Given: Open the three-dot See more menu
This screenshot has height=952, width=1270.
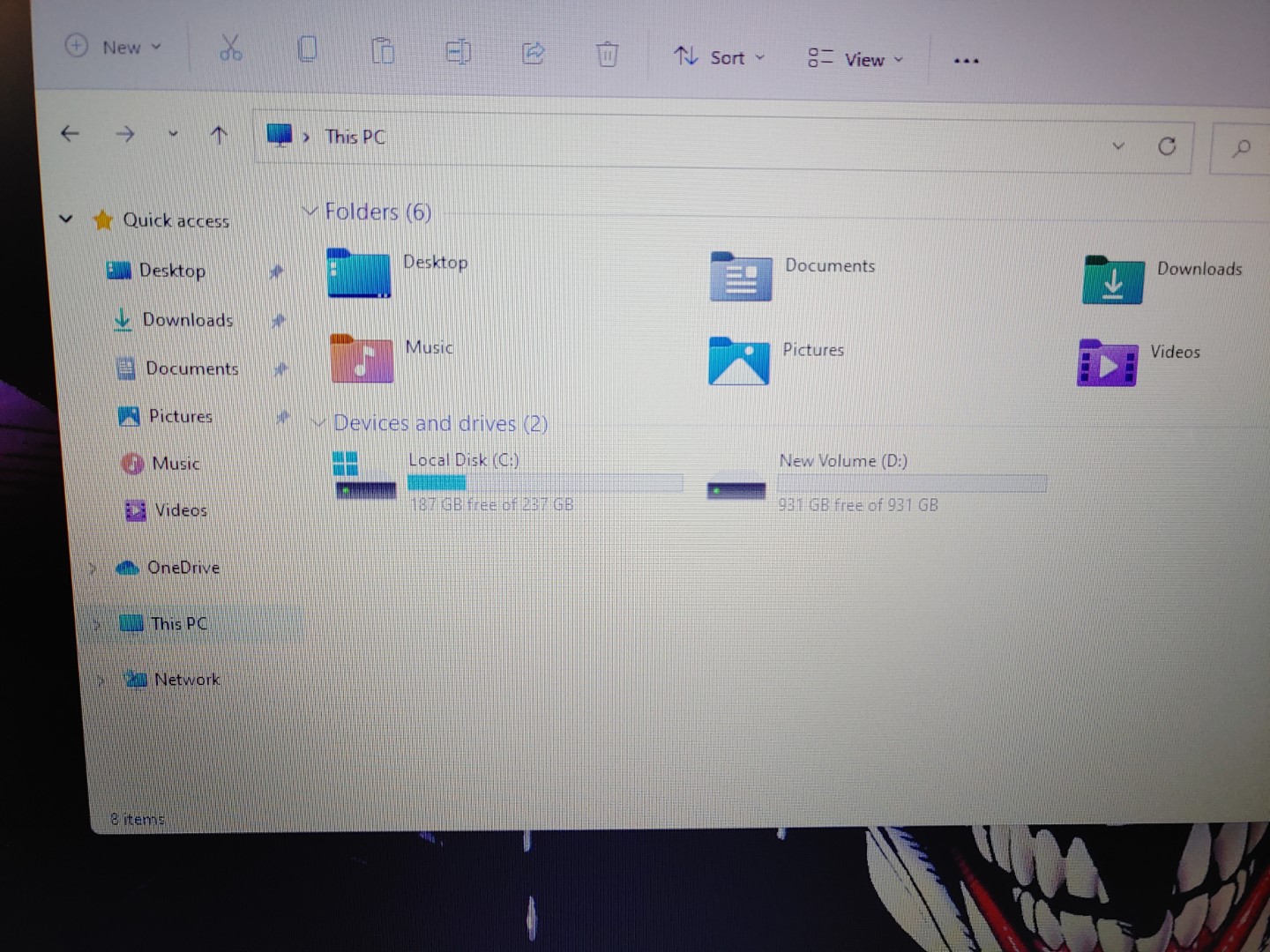Looking at the screenshot, I should 966,61.
